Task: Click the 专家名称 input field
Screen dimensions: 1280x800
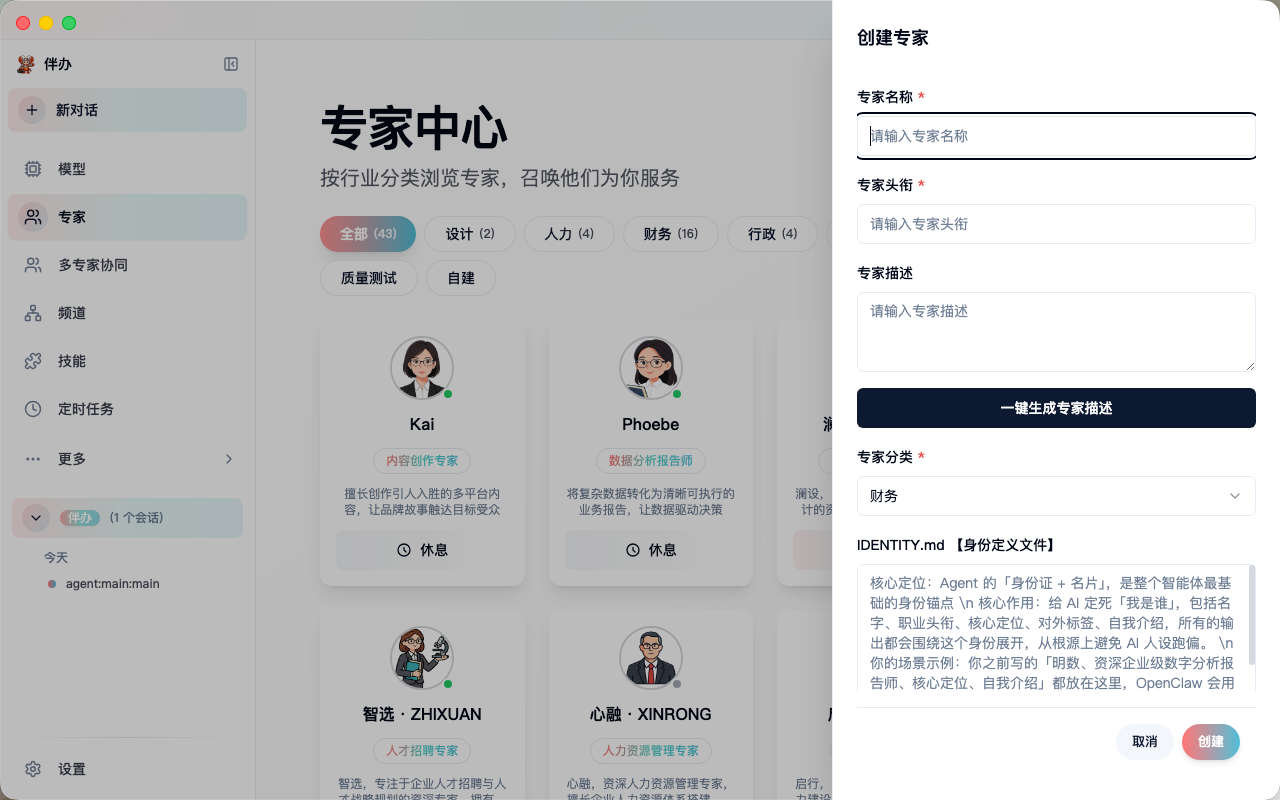Action: coord(1056,136)
